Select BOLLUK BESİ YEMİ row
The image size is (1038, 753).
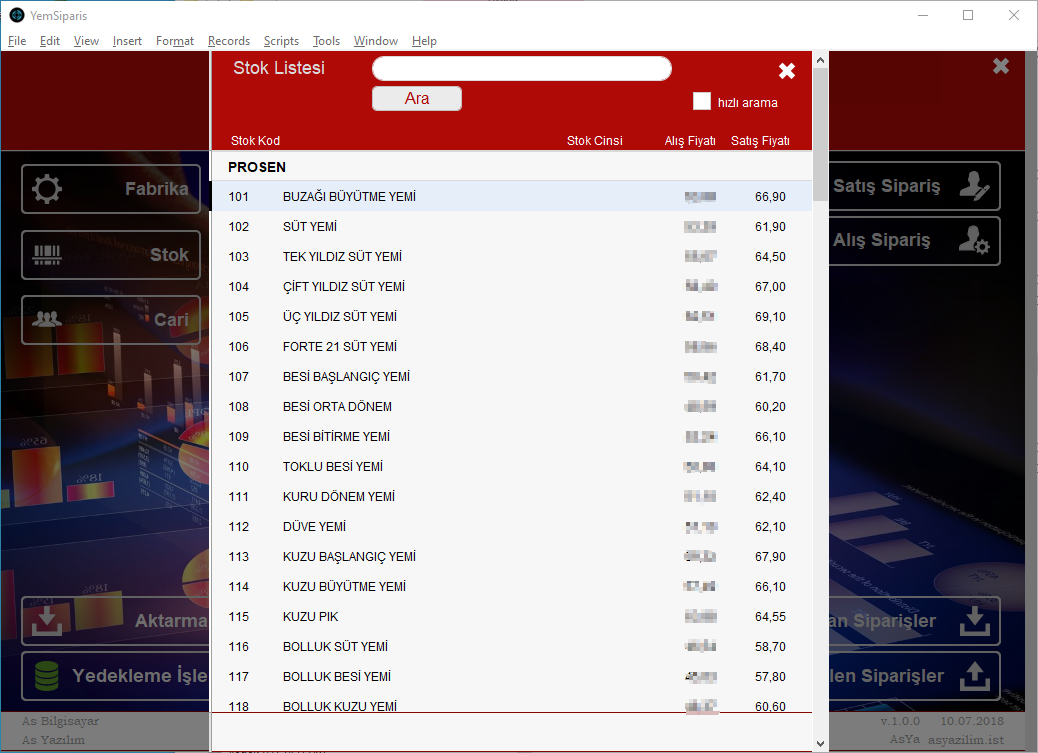coord(511,677)
